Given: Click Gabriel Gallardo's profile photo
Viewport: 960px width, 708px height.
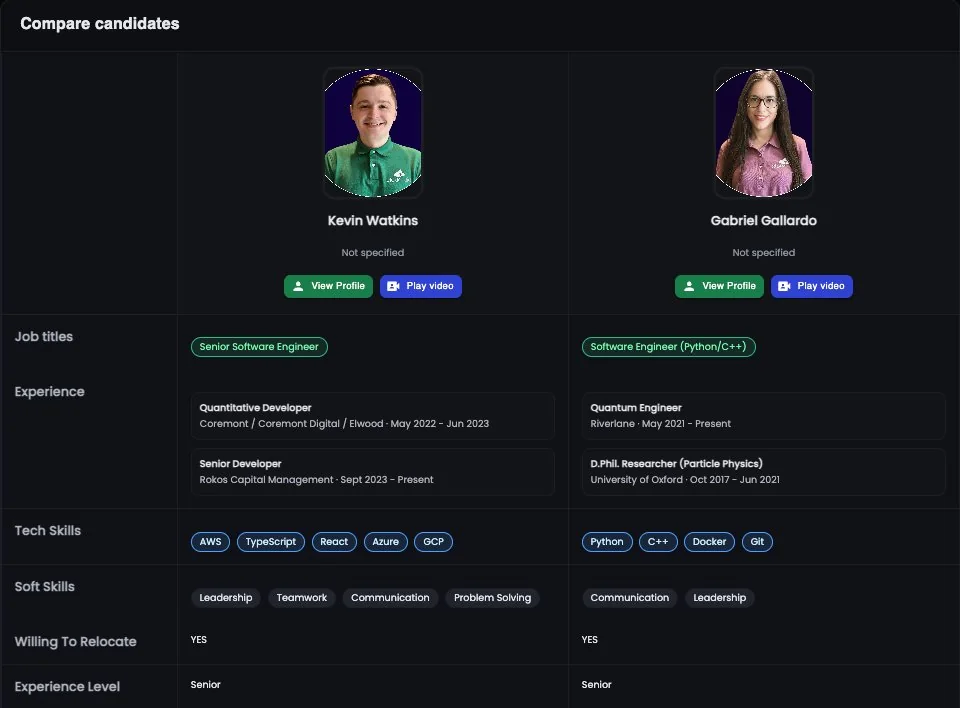Looking at the screenshot, I should pos(763,132).
